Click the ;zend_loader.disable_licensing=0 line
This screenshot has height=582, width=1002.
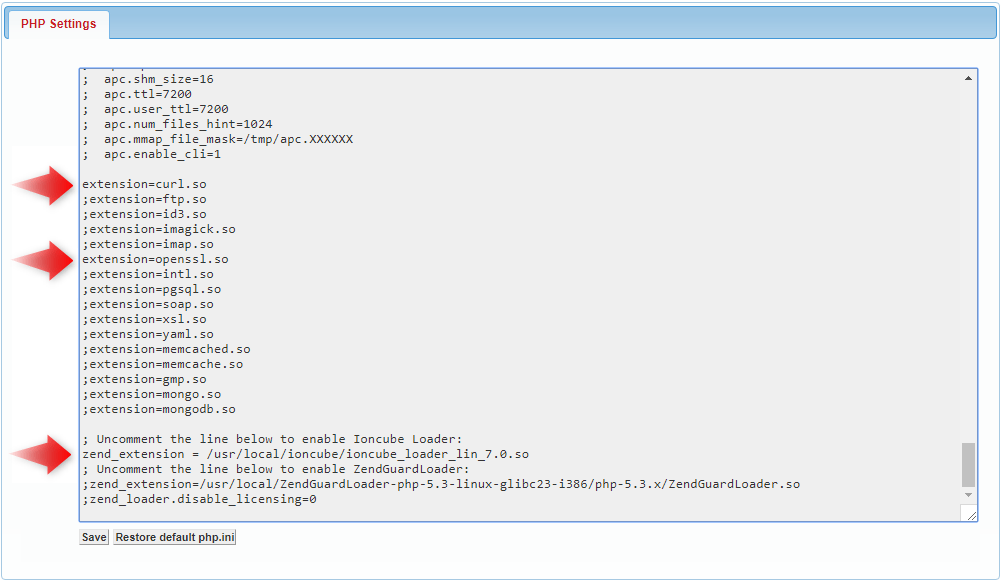(x=199, y=500)
